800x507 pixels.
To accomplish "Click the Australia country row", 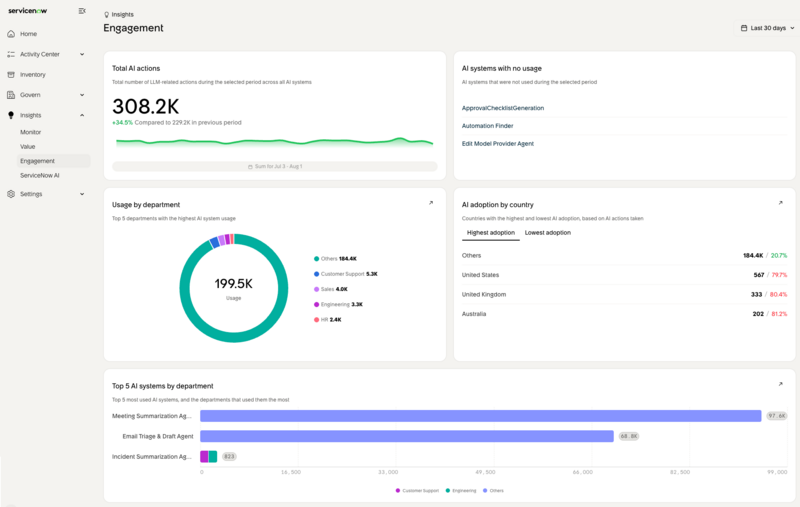I will pyautogui.click(x=624, y=314).
